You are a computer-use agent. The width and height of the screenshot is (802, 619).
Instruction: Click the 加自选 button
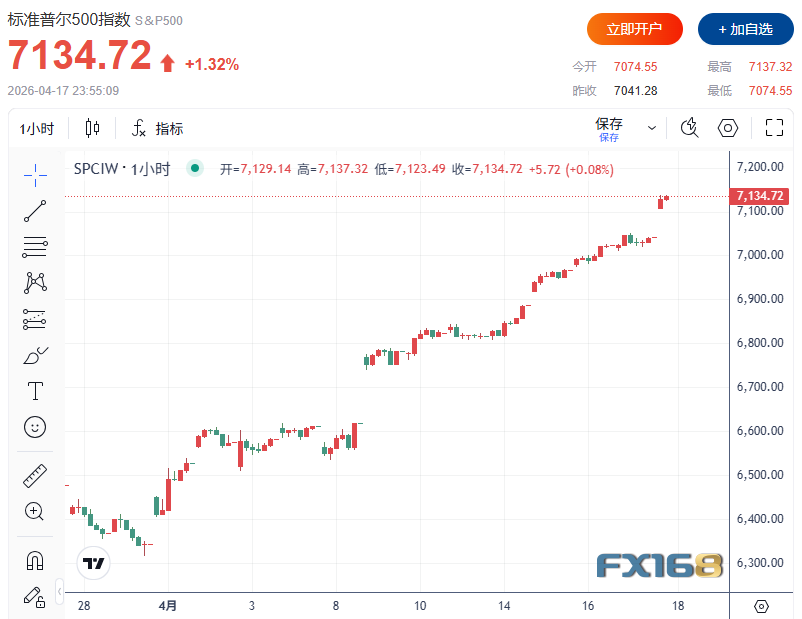[x=738, y=29]
